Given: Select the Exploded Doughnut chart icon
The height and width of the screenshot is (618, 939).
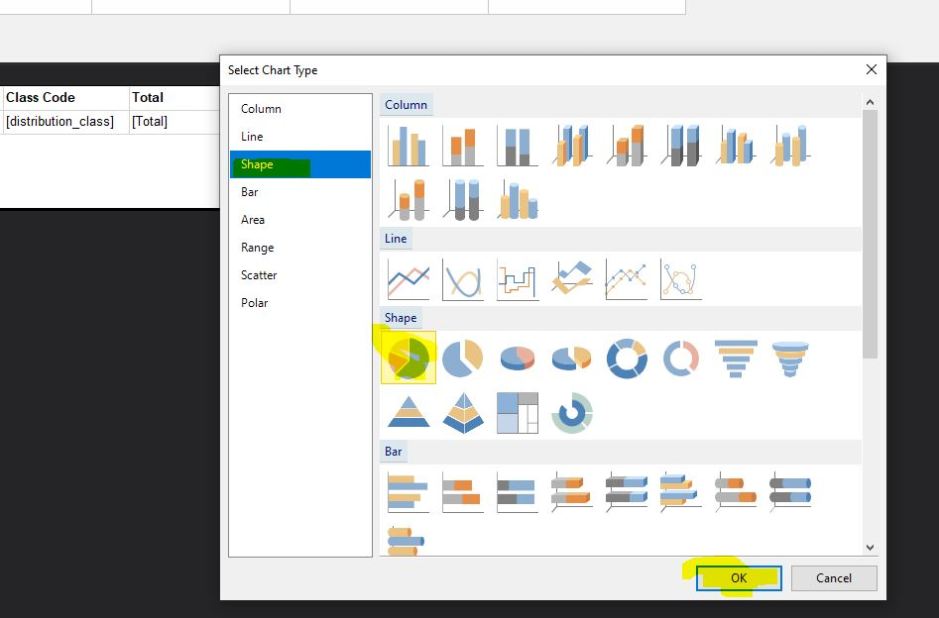Looking at the screenshot, I should [x=681, y=359].
